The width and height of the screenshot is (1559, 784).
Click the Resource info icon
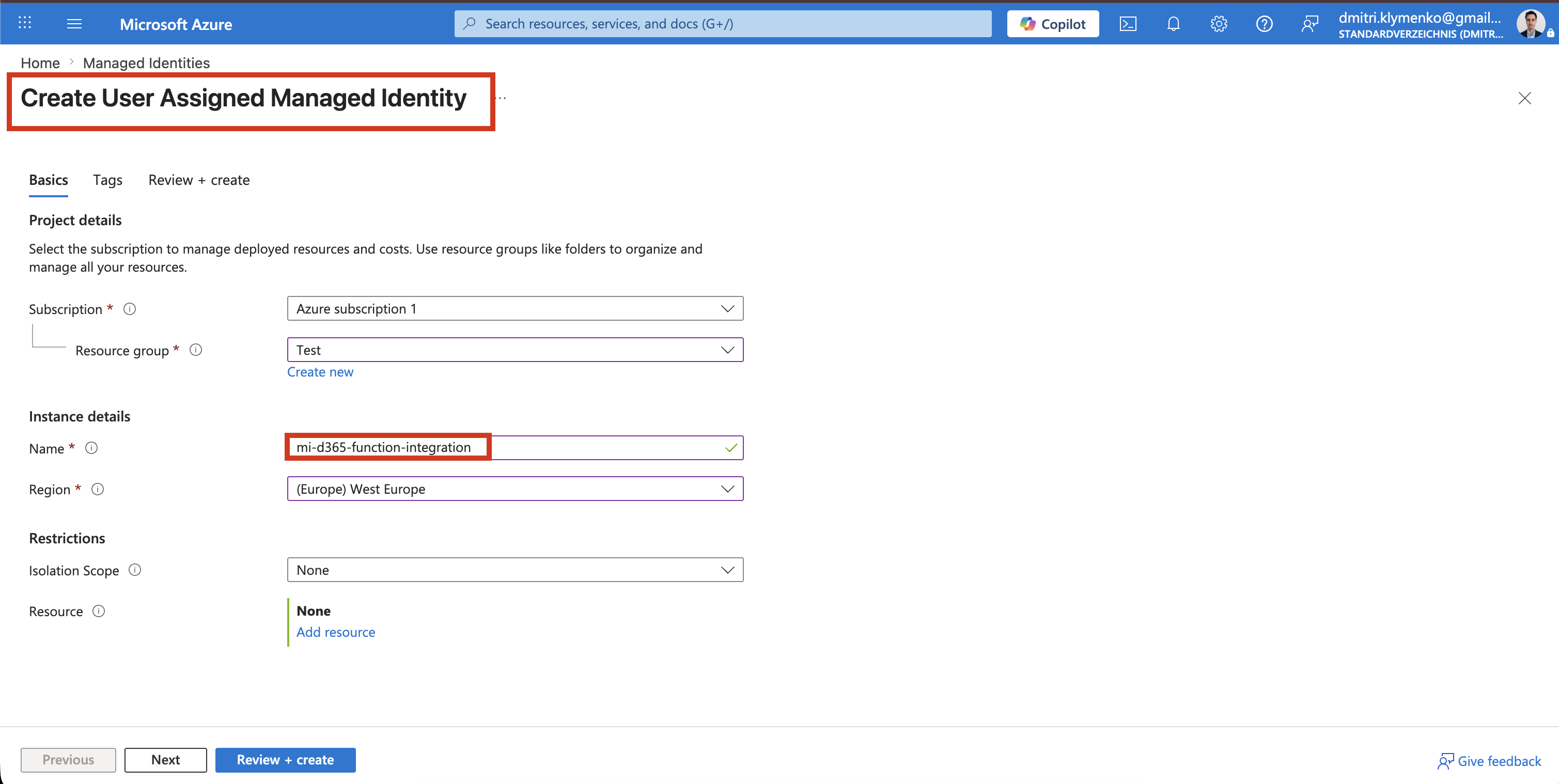[99, 611]
